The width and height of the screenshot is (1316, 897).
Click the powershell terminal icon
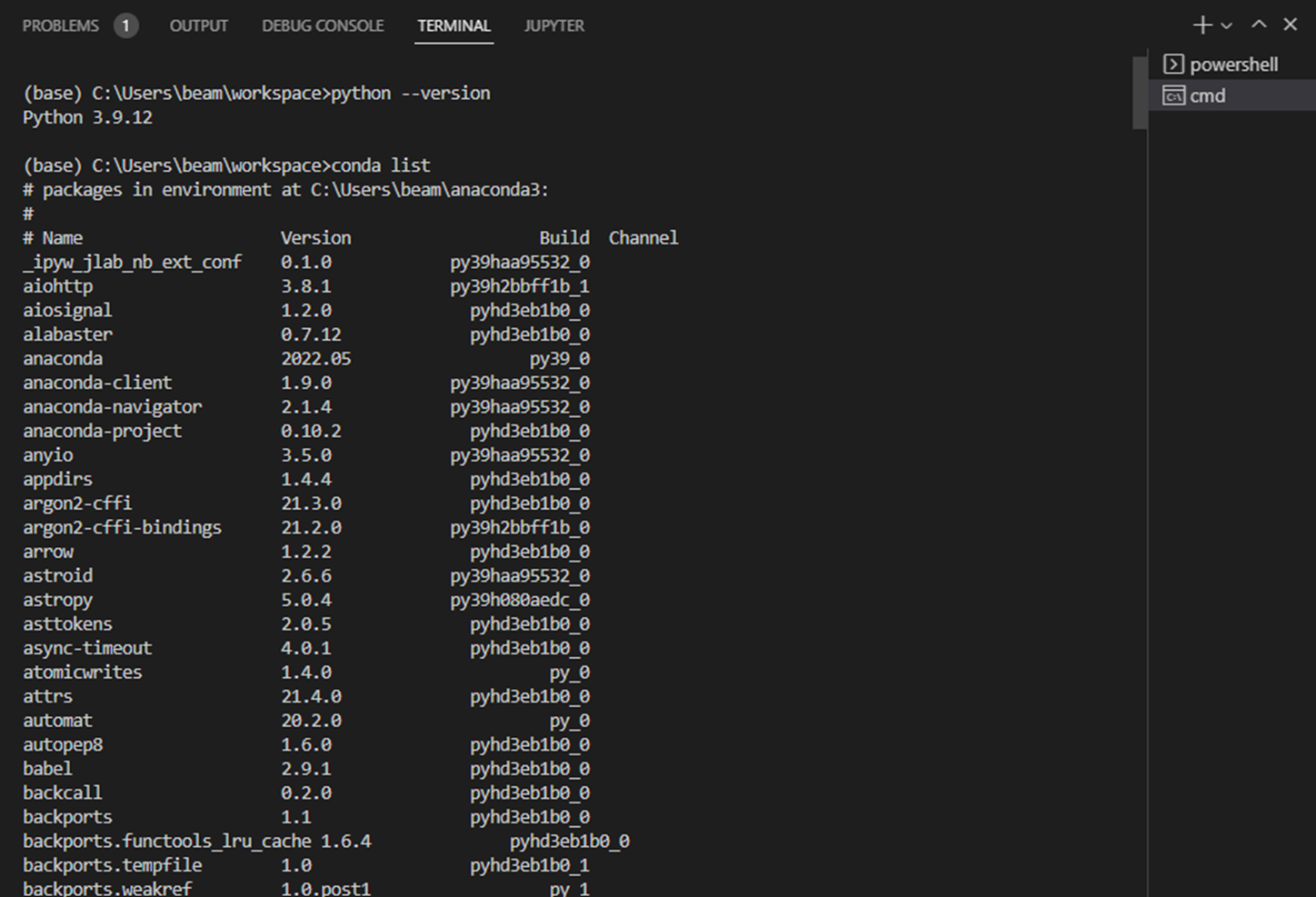pyautogui.click(x=1173, y=65)
